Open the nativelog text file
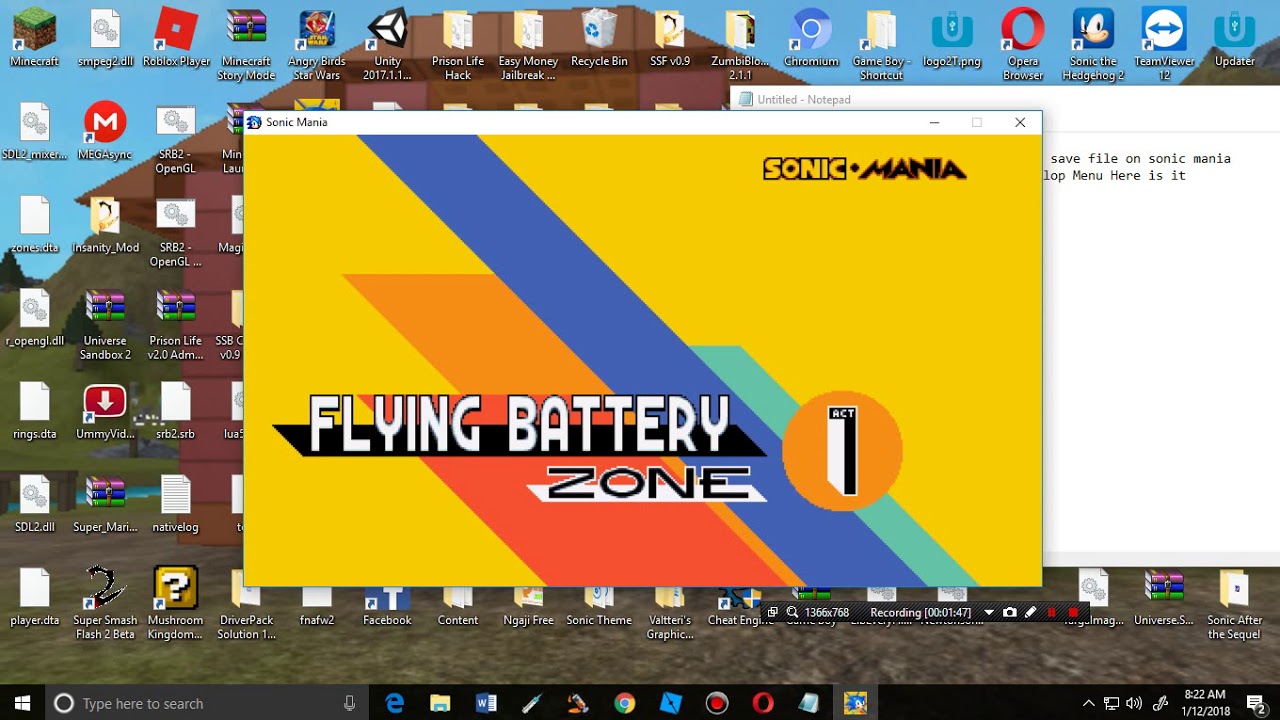Viewport: 1280px width, 720px height. click(176, 504)
